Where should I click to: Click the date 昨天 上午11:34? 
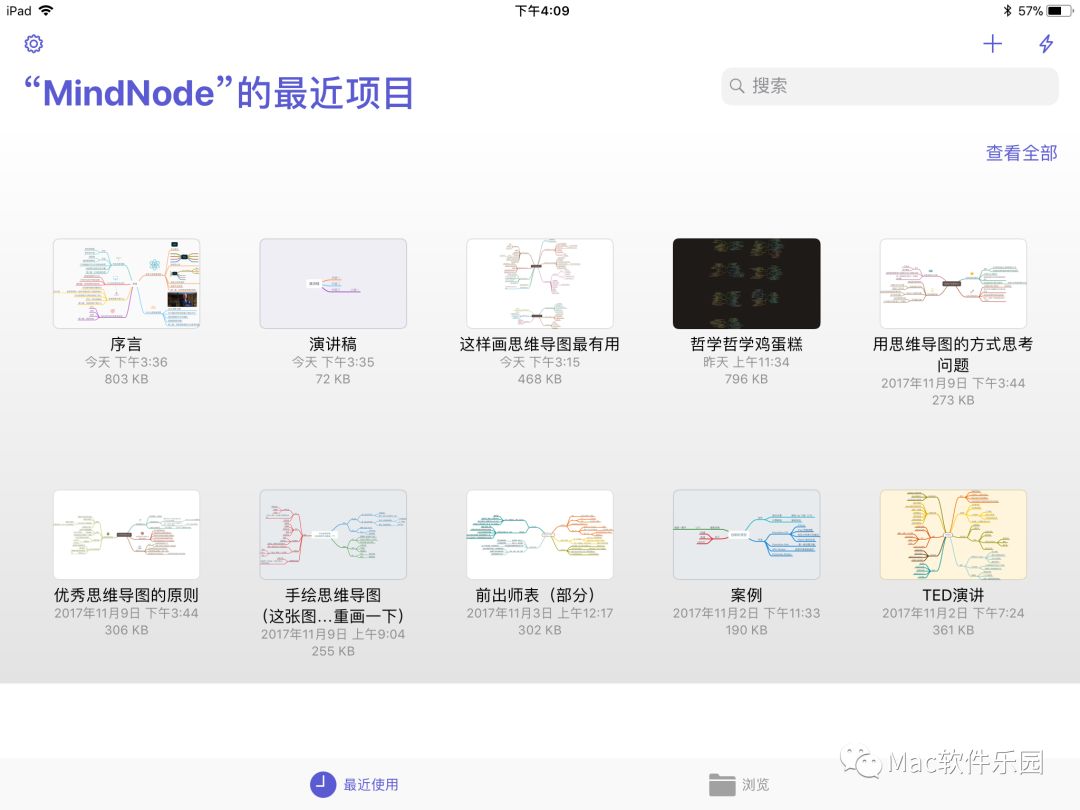pos(747,362)
